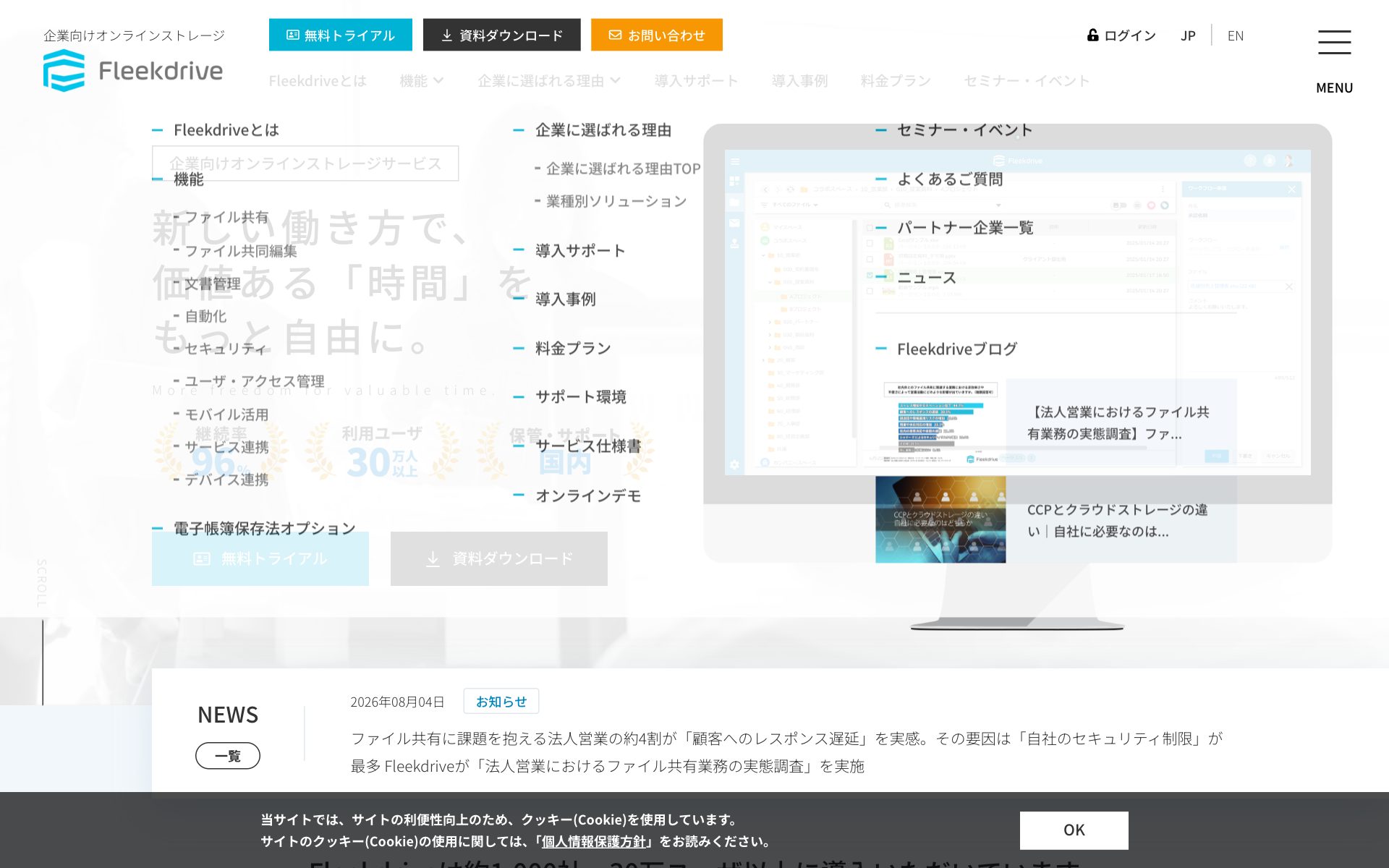
Task: Expand 企業に選ばれる理由 nav dropdown chevron
Action: pos(615,80)
